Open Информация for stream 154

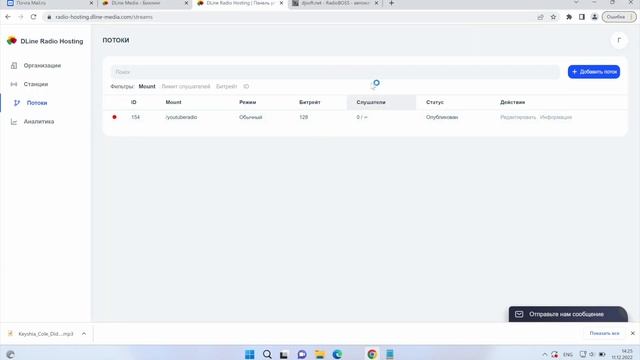(556, 117)
